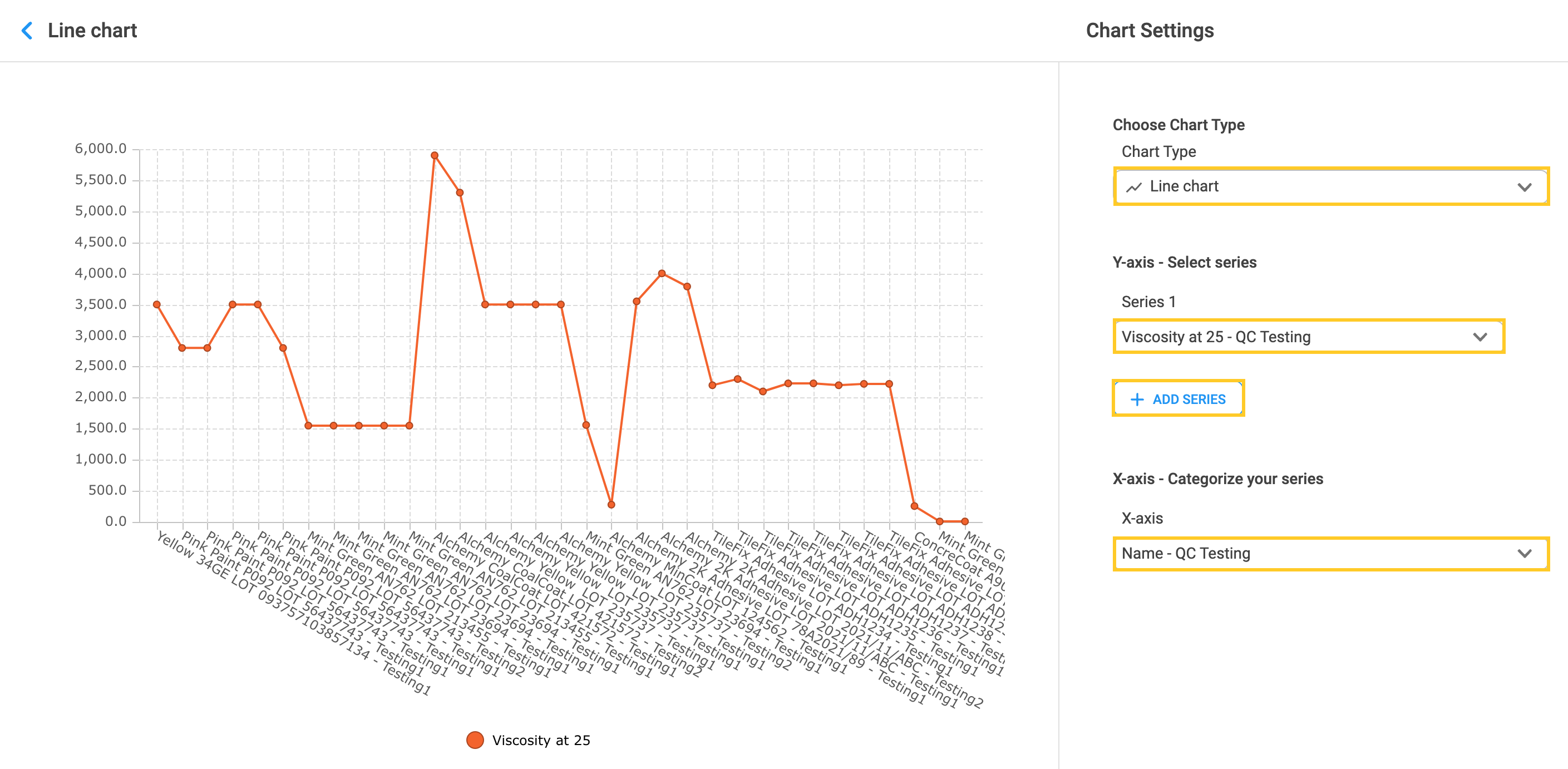Open the X-axis Name dropdown
Screen dimensions: 1568x769
click(x=1330, y=554)
